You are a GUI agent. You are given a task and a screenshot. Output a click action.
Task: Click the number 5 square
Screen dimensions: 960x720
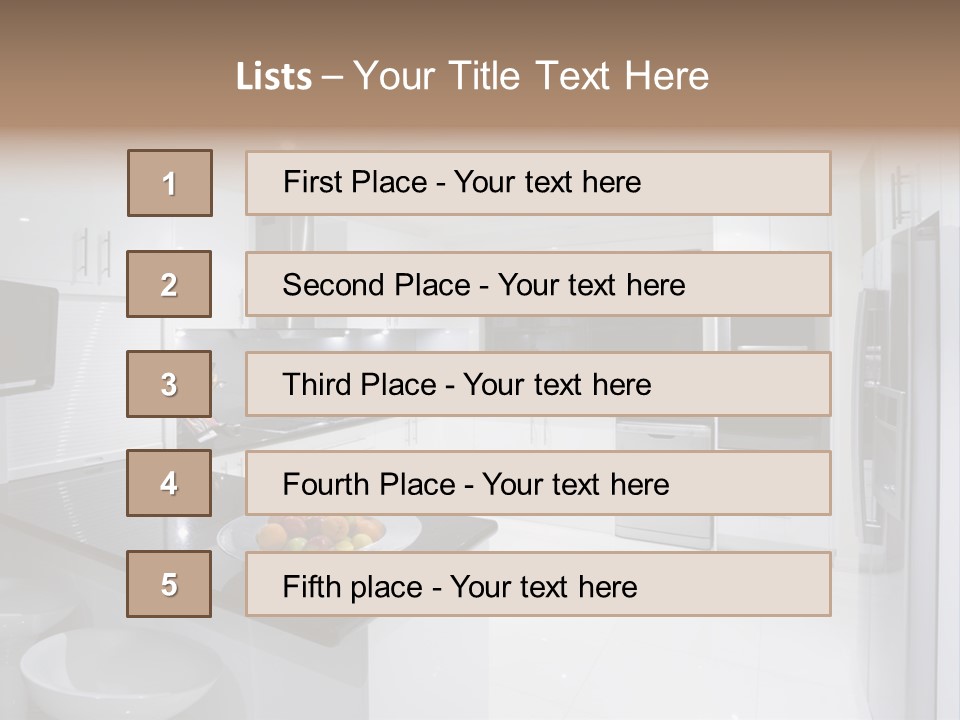pyautogui.click(x=169, y=584)
